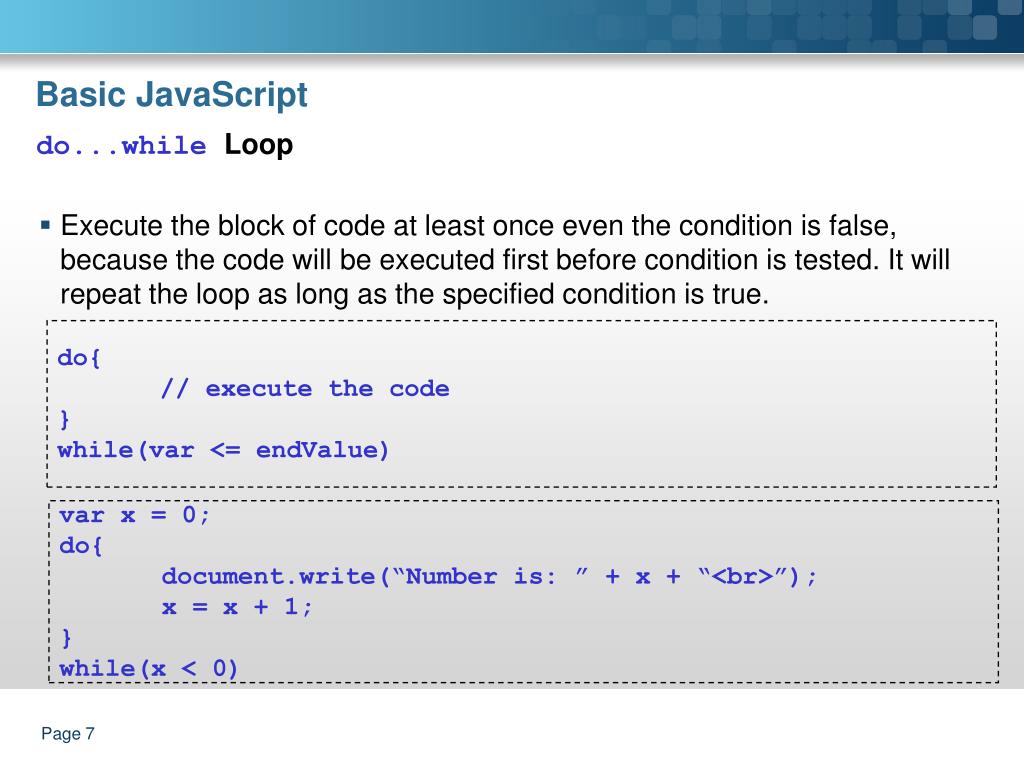Click the "while(x < 0)" line

tap(149, 668)
